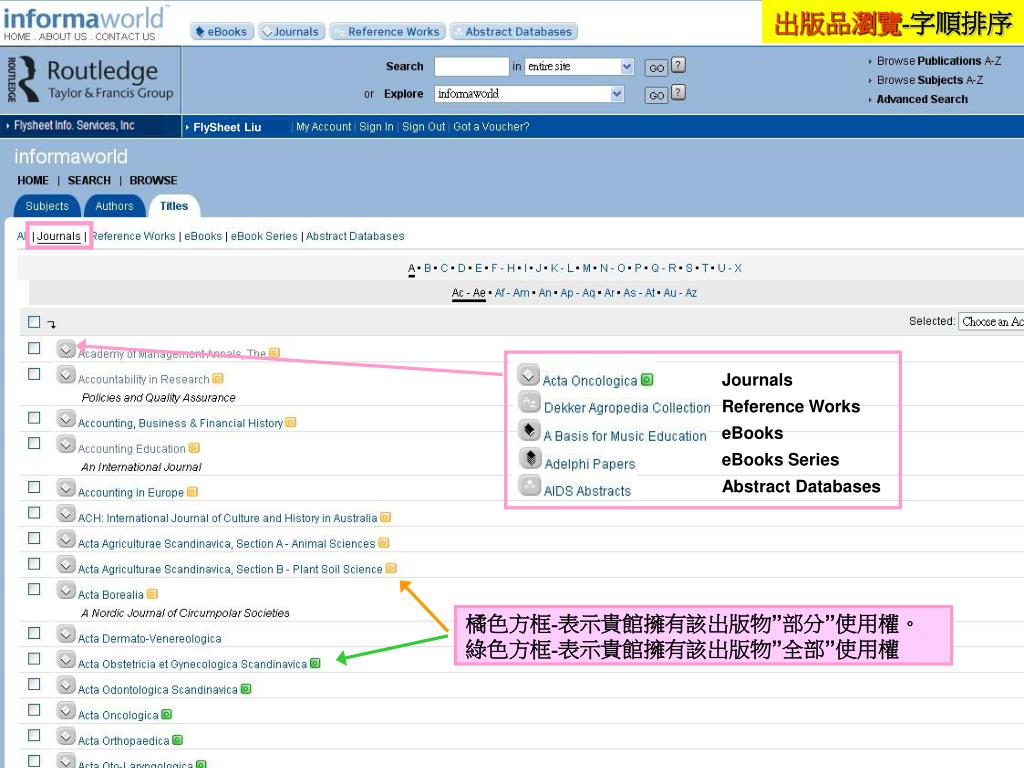Switch to the Subjects tab
Image resolution: width=1024 pixels, height=768 pixels.
point(47,206)
